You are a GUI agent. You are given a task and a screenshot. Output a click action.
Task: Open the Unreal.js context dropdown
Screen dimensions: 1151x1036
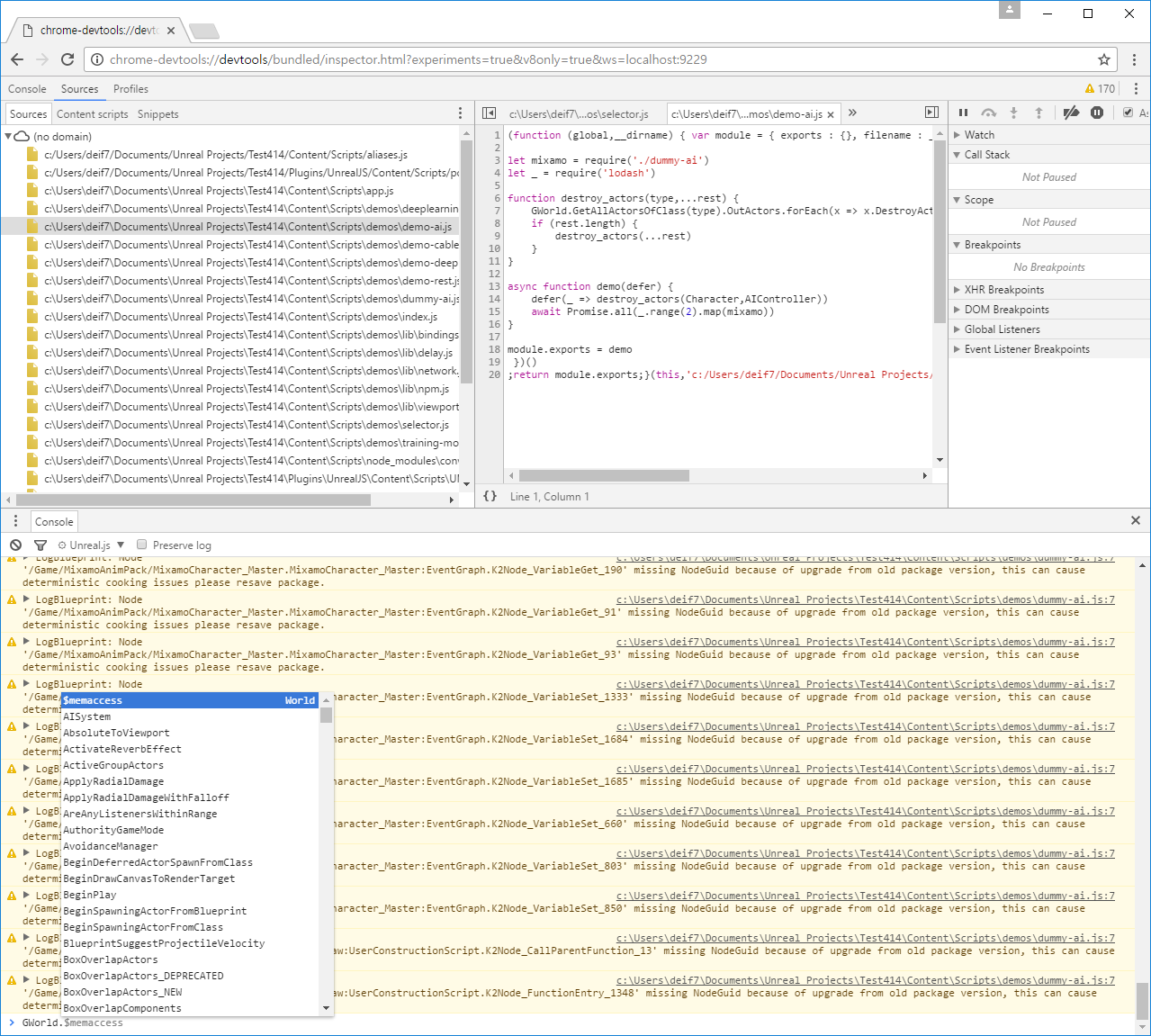coord(91,545)
